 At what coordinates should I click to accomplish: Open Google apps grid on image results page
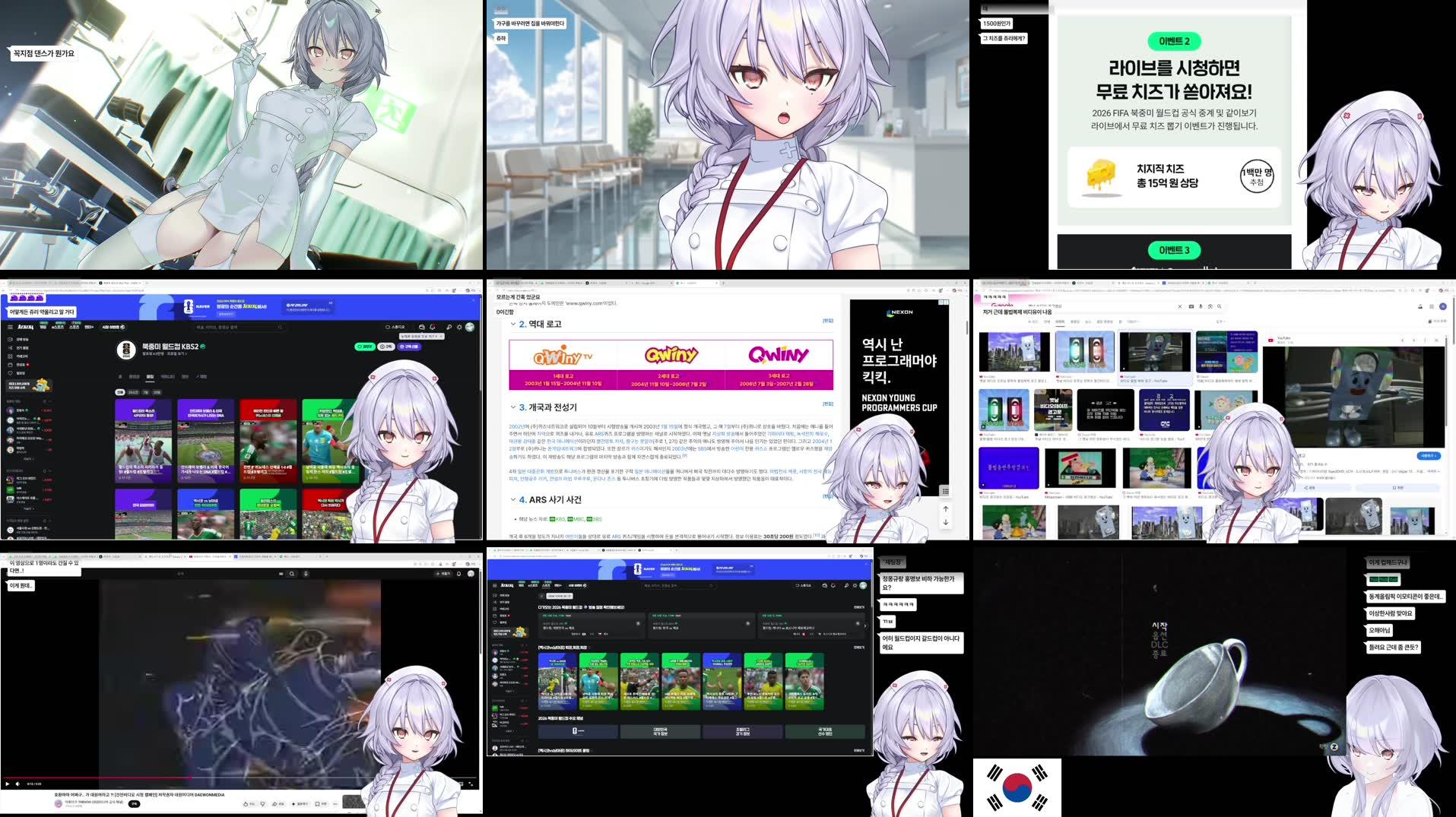click(x=1432, y=306)
